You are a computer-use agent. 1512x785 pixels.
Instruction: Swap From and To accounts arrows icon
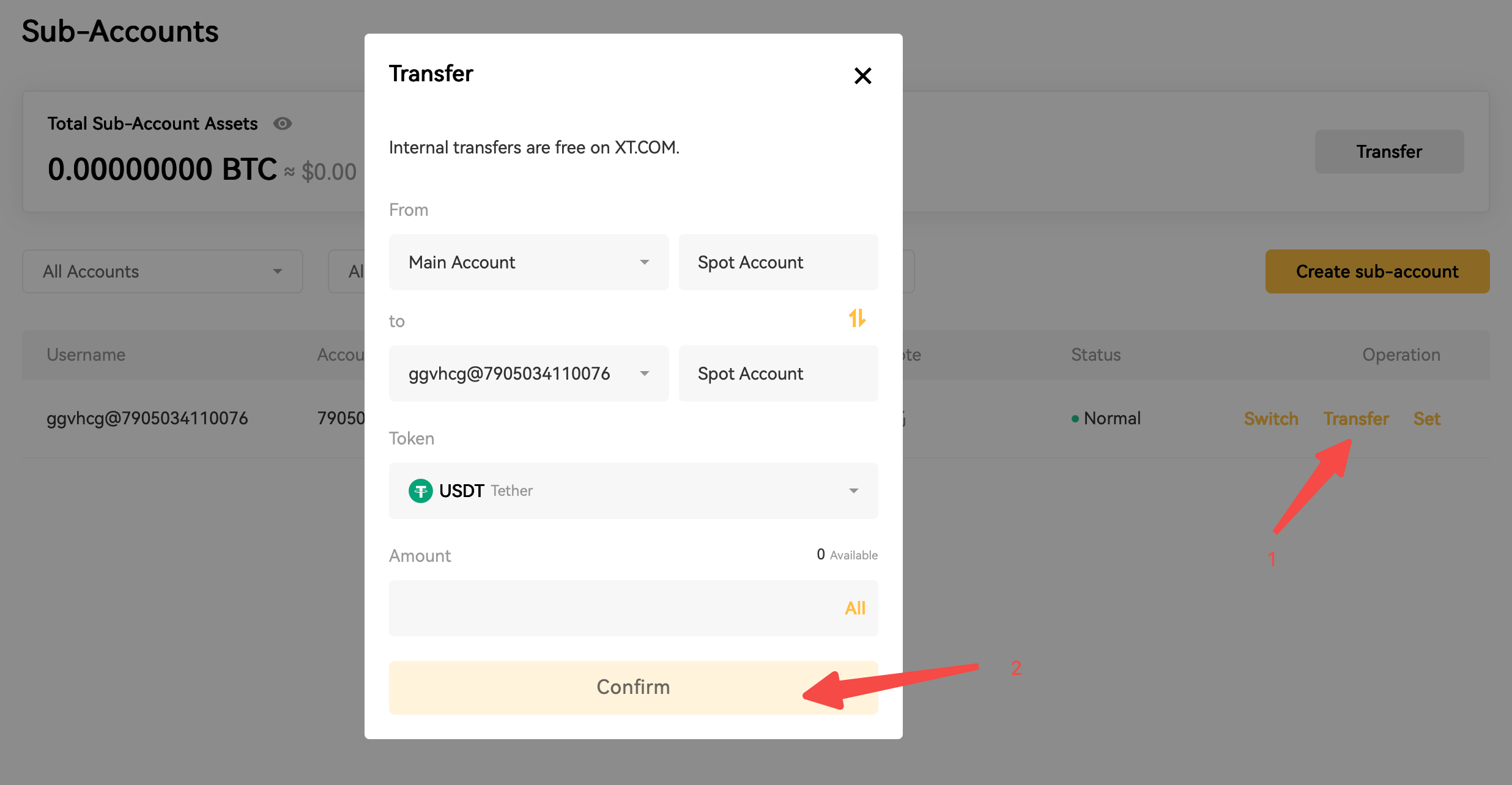pyautogui.click(x=857, y=318)
